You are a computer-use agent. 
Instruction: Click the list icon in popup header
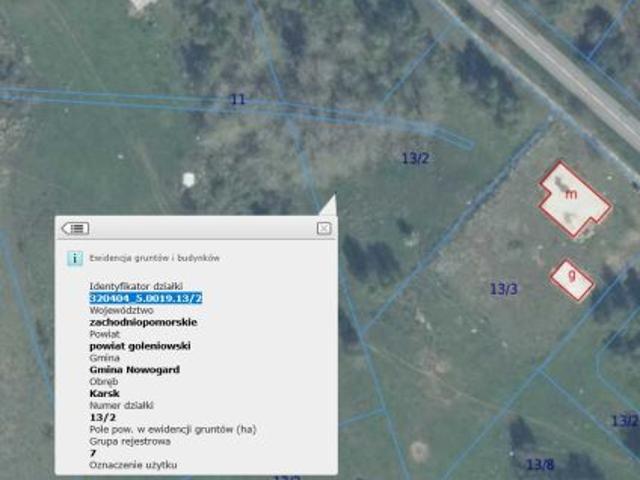pos(75,228)
